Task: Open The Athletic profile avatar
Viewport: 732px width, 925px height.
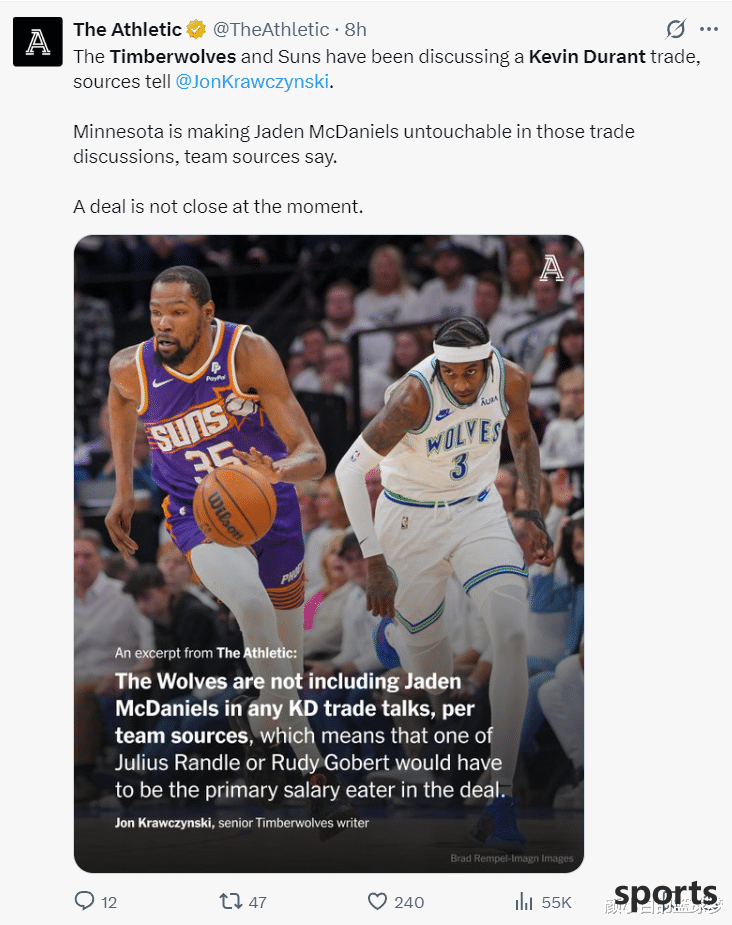Action: (x=38, y=41)
